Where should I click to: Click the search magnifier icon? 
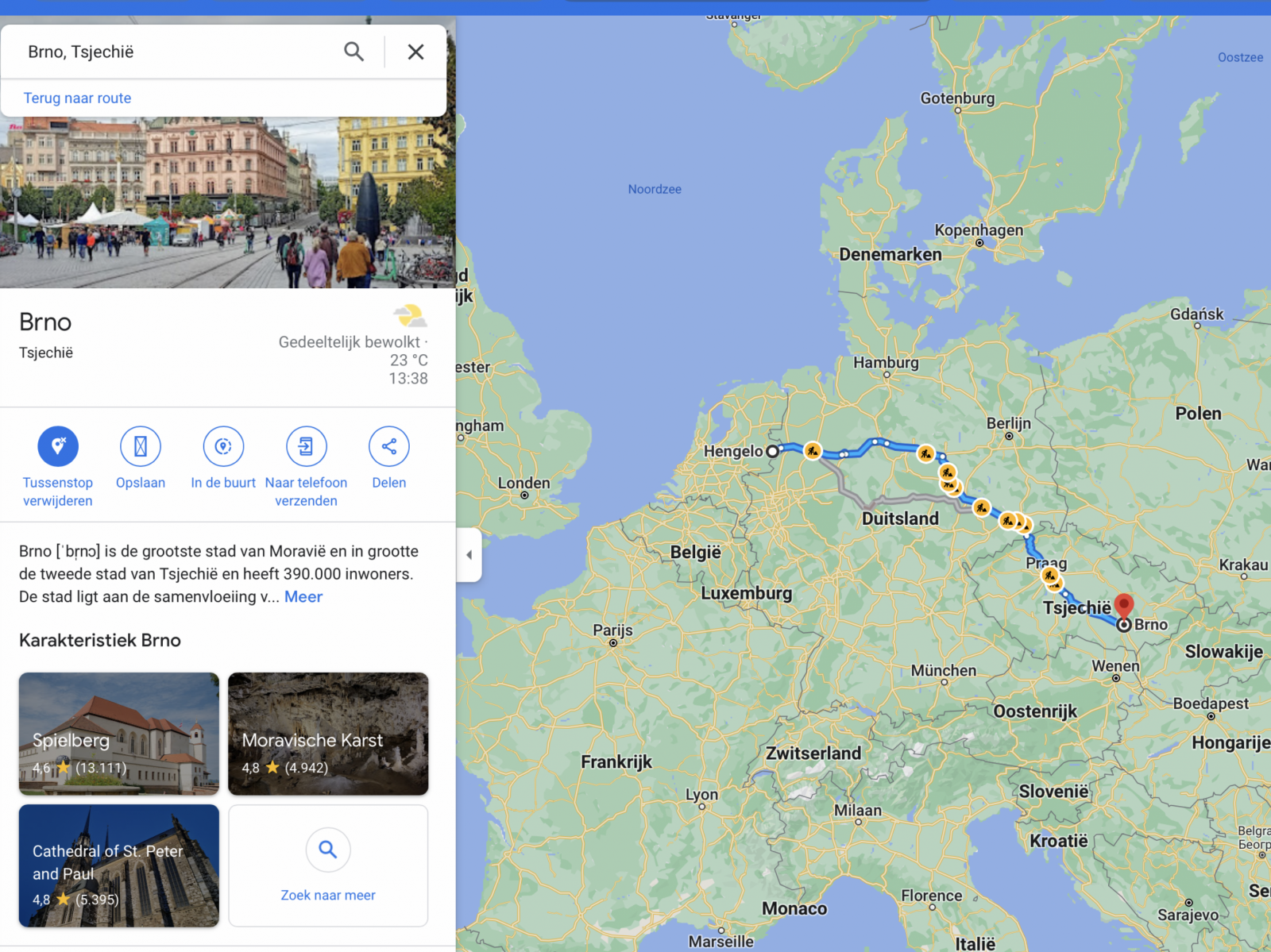(x=353, y=52)
